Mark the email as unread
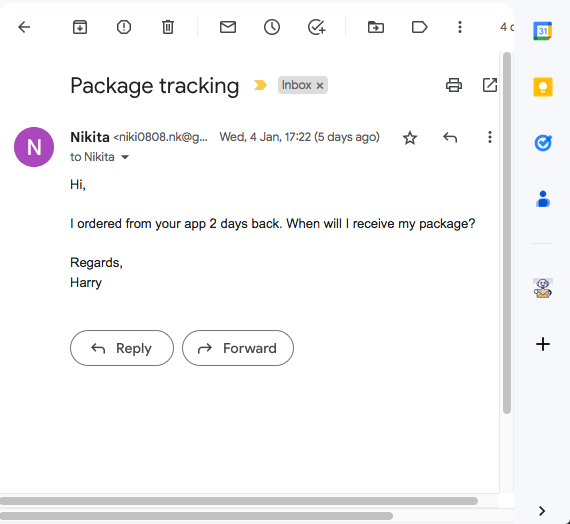 click(x=228, y=27)
